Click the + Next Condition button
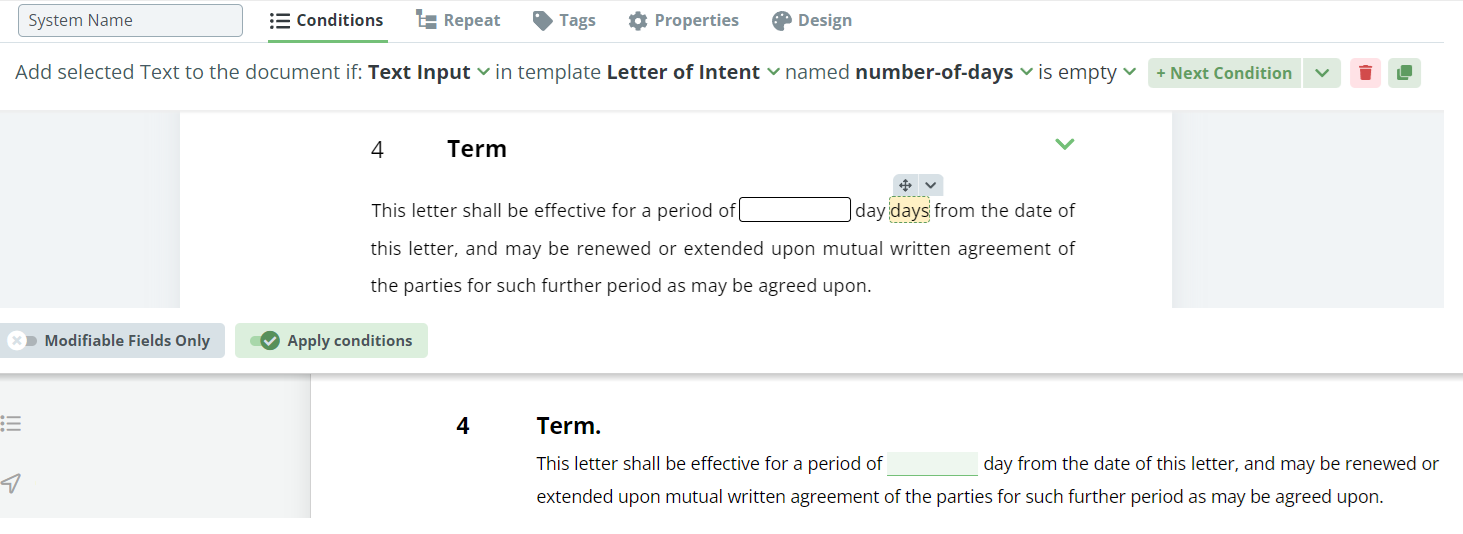 coord(1224,73)
